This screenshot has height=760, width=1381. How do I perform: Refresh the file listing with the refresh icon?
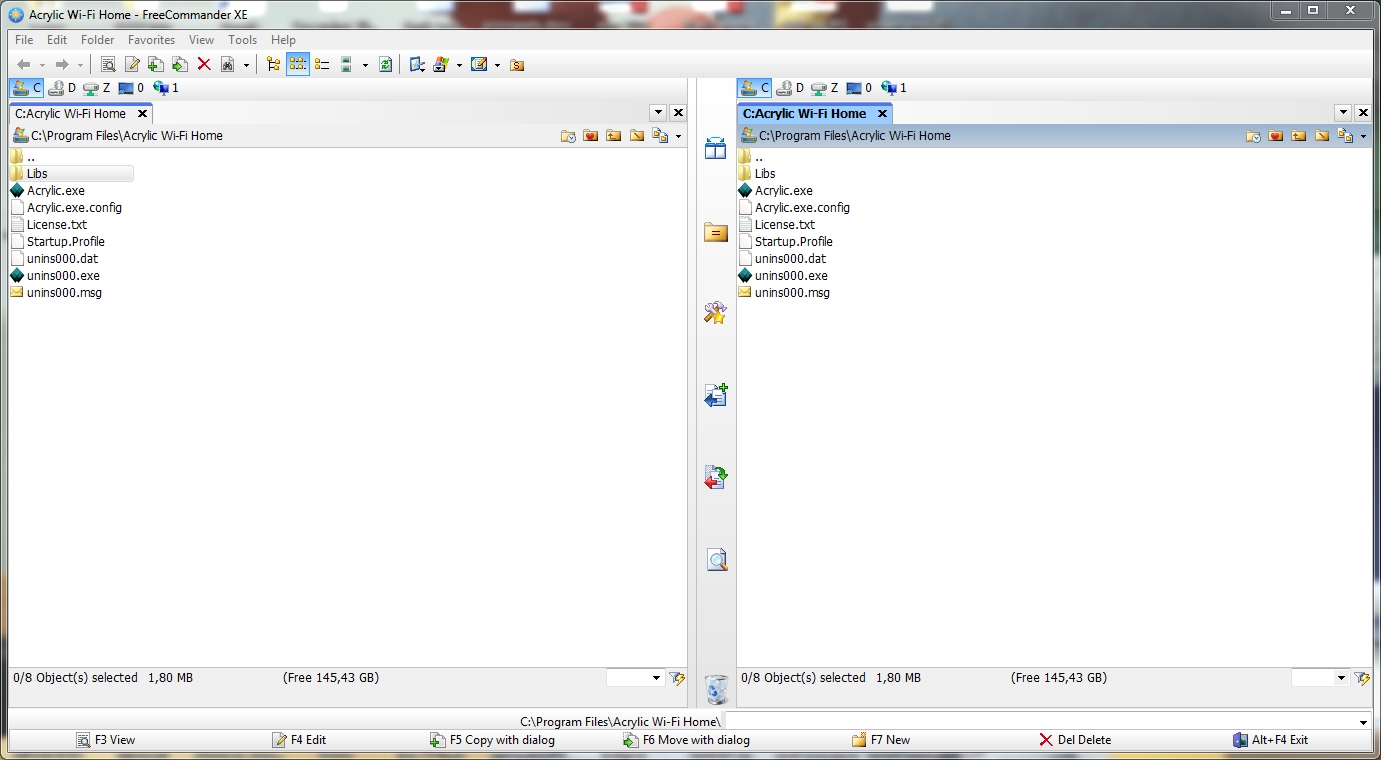(x=386, y=64)
